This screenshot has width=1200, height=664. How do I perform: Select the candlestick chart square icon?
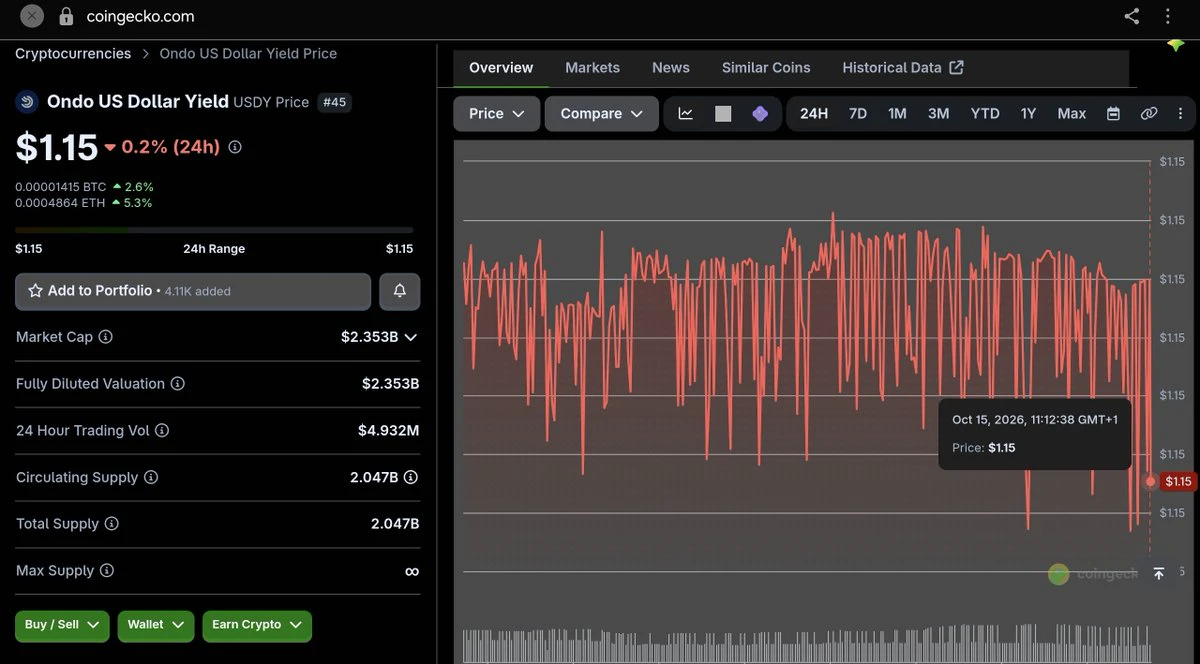723,114
